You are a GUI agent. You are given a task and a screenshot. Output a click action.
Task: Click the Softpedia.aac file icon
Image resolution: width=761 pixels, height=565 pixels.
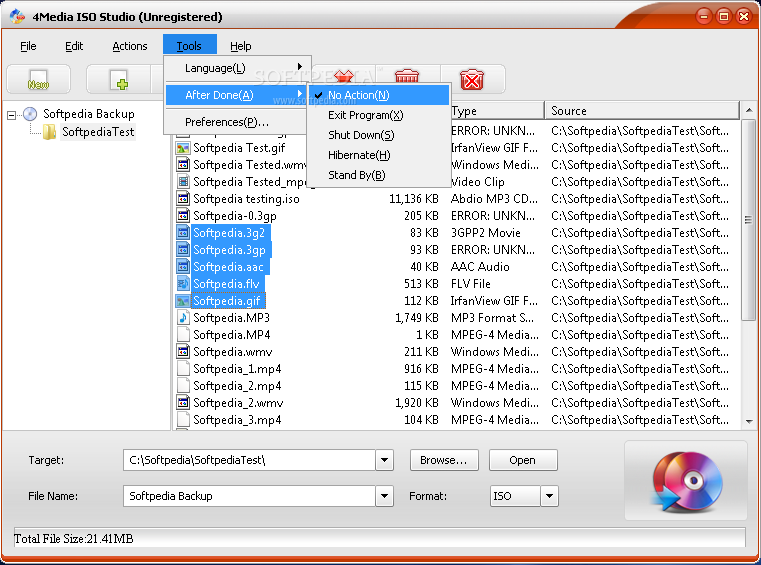(x=183, y=267)
